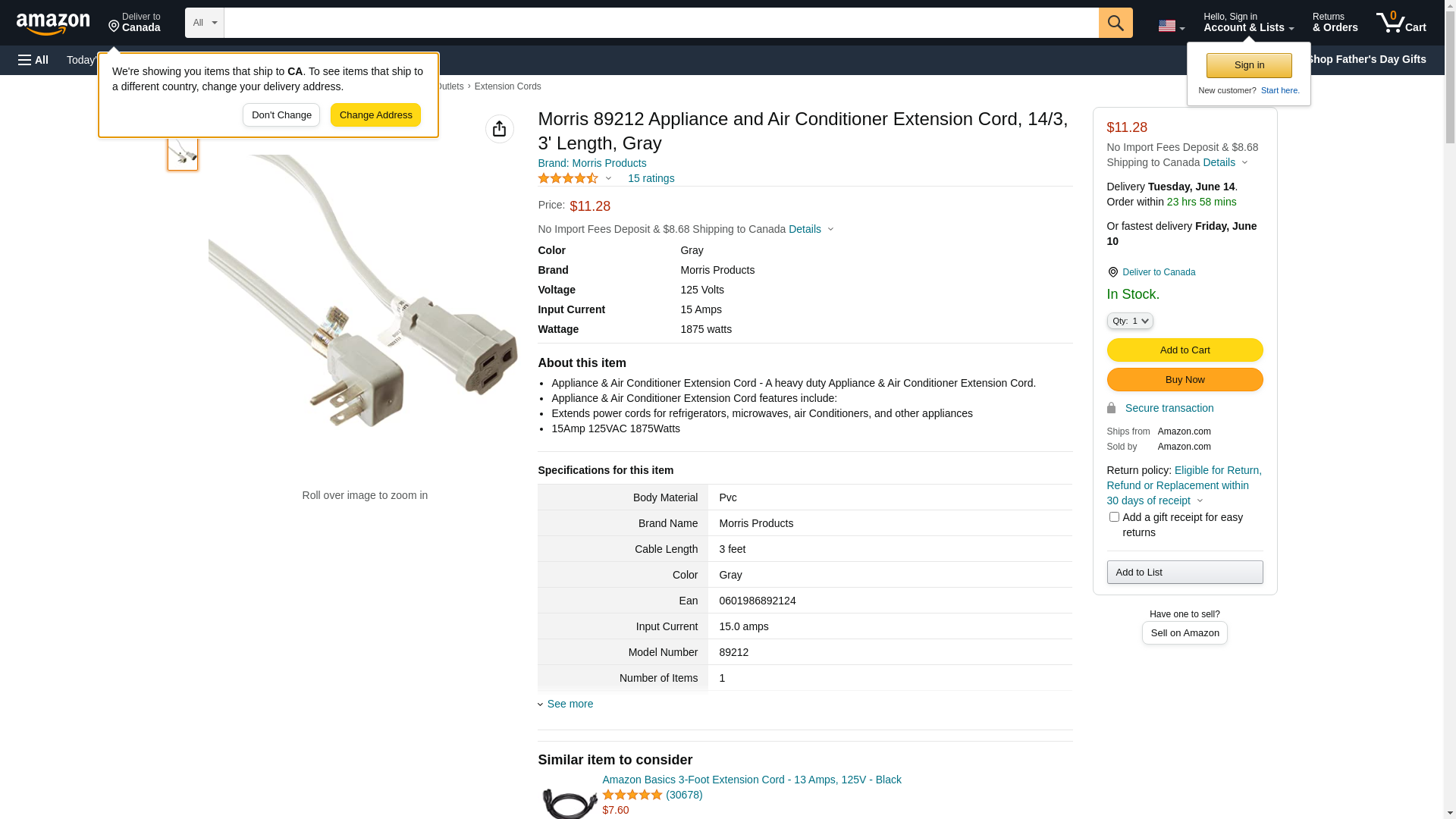Screen dimensions: 1456x819
Task: Click the Amazon logo
Action: [x=53, y=24]
